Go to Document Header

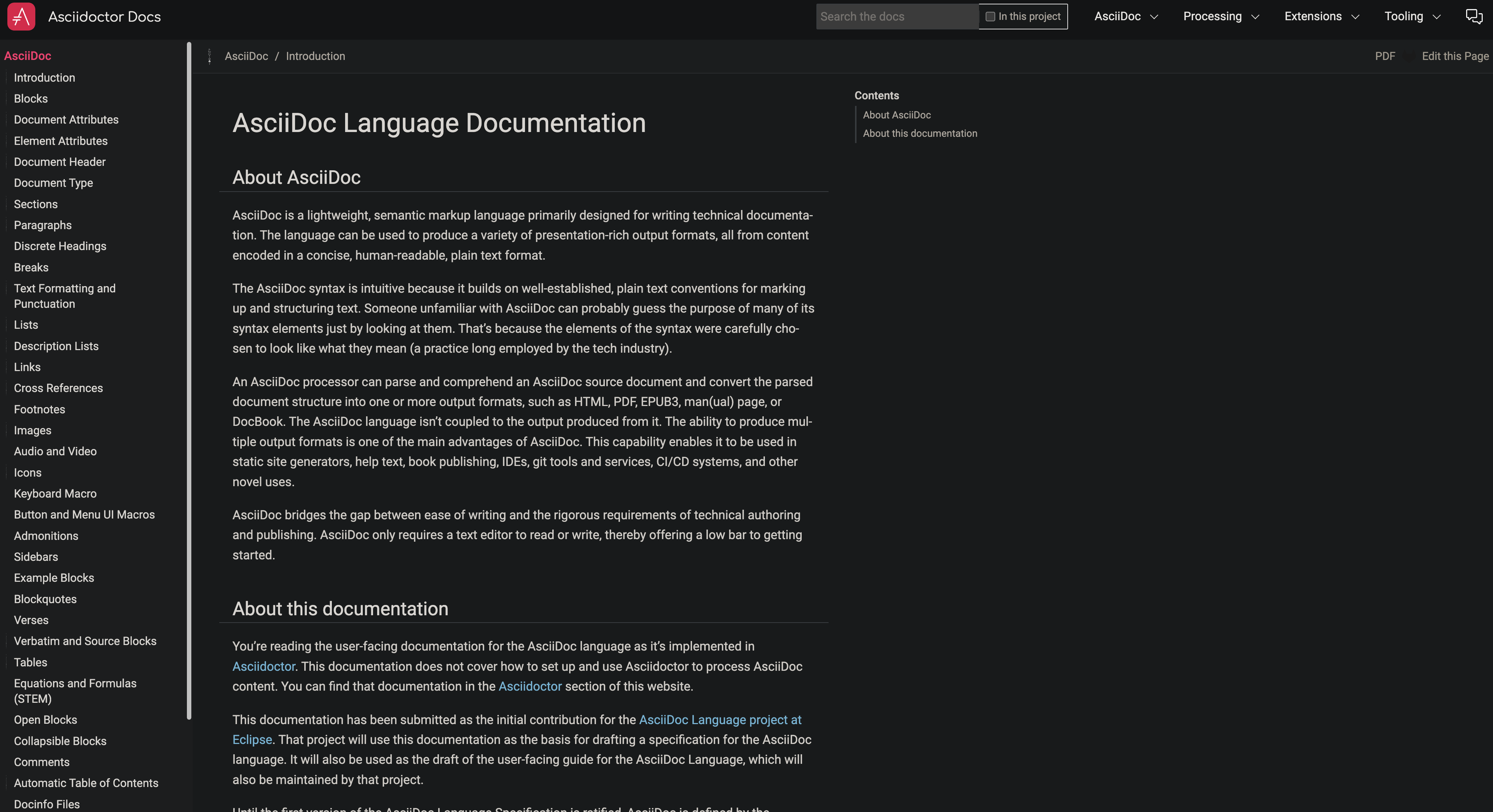60,161
